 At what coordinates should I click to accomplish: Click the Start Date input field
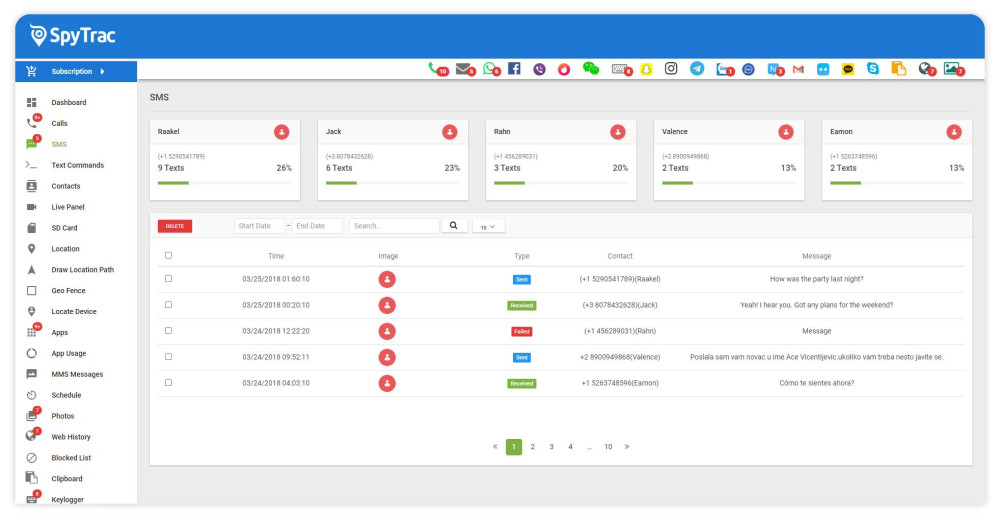click(x=259, y=226)
